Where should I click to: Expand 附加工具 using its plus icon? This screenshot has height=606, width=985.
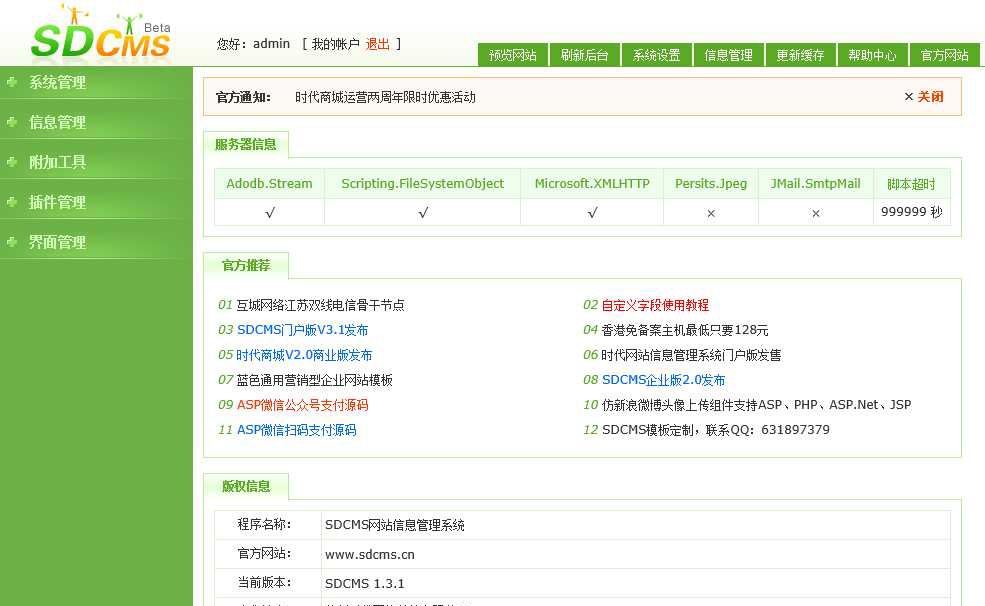click(11, 161)
